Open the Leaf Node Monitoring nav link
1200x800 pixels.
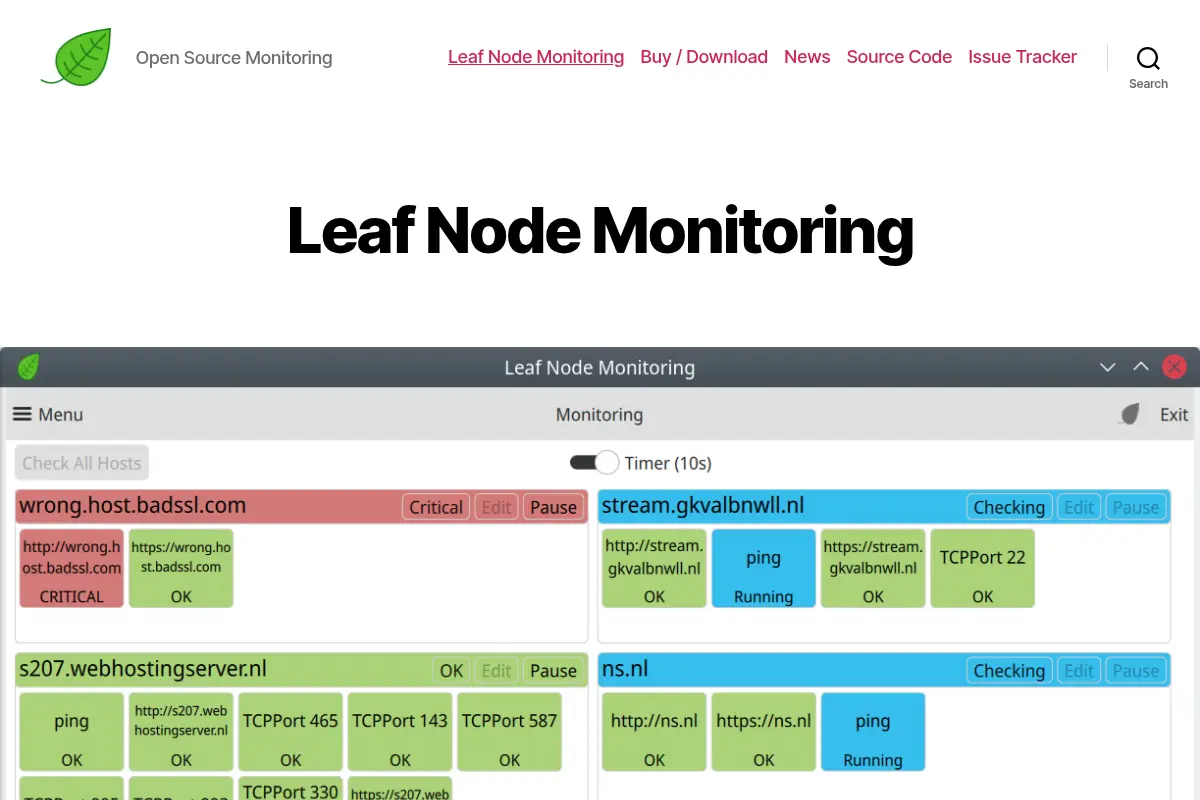[x=536, y=57]
